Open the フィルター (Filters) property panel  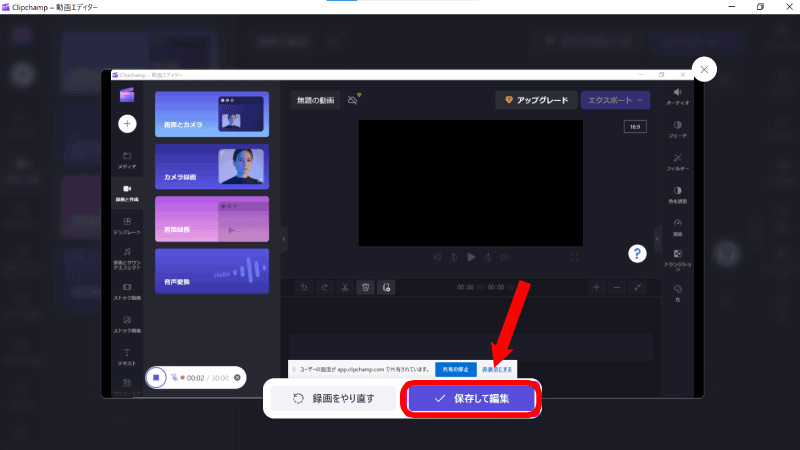click(x=678, y=162)
